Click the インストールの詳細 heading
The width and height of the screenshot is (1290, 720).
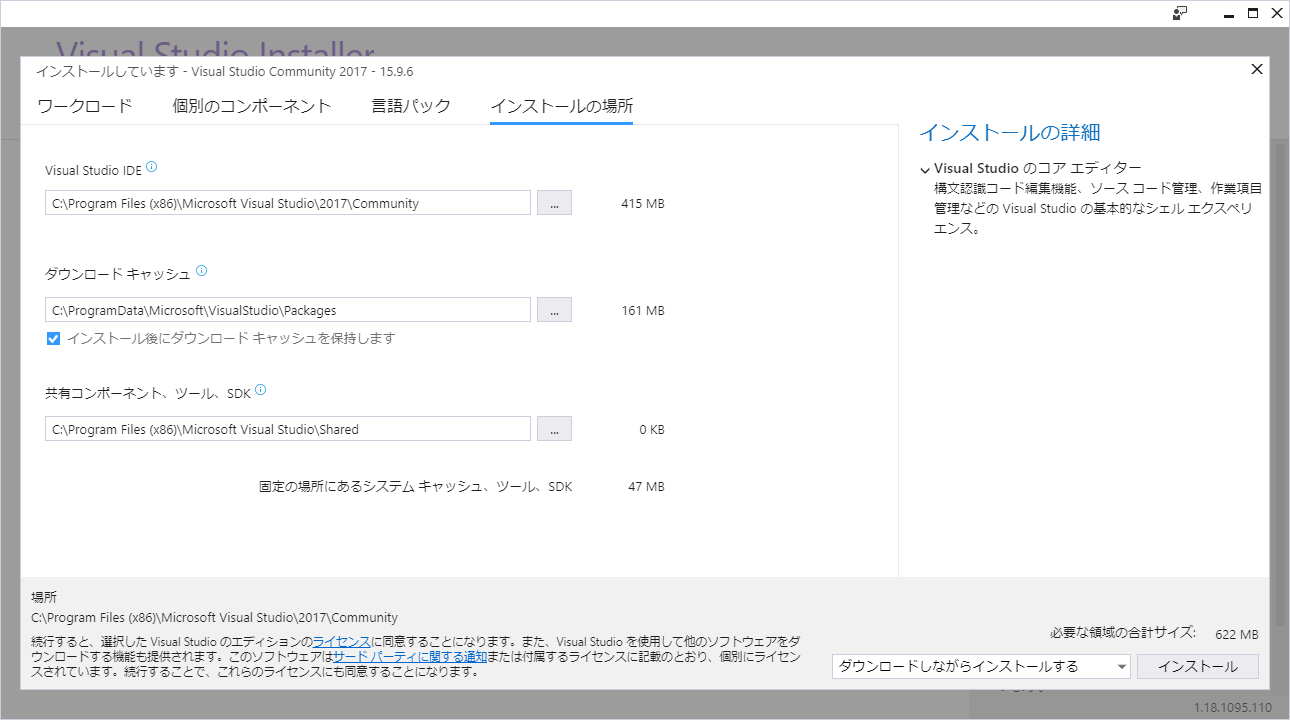[x=1010, y=133]
